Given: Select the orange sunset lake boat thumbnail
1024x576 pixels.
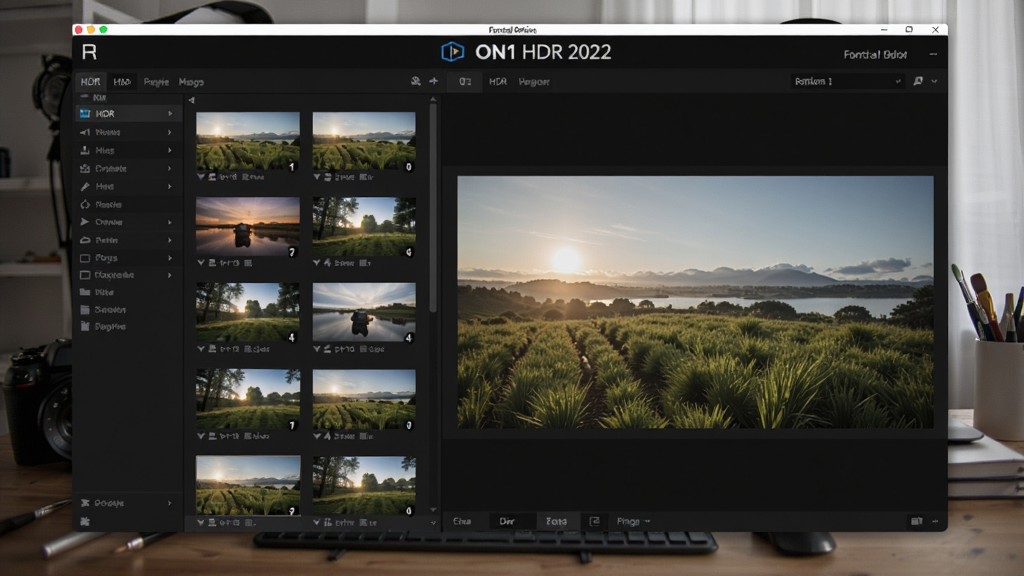Looking at the screenshot, I should tap(248, 227).
